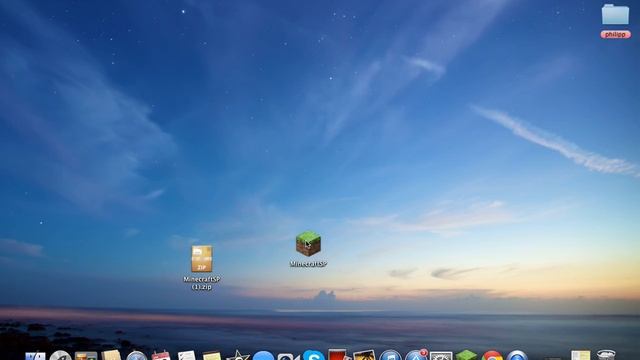Open iPhoto icon in the dock

[x=364, y=355]
